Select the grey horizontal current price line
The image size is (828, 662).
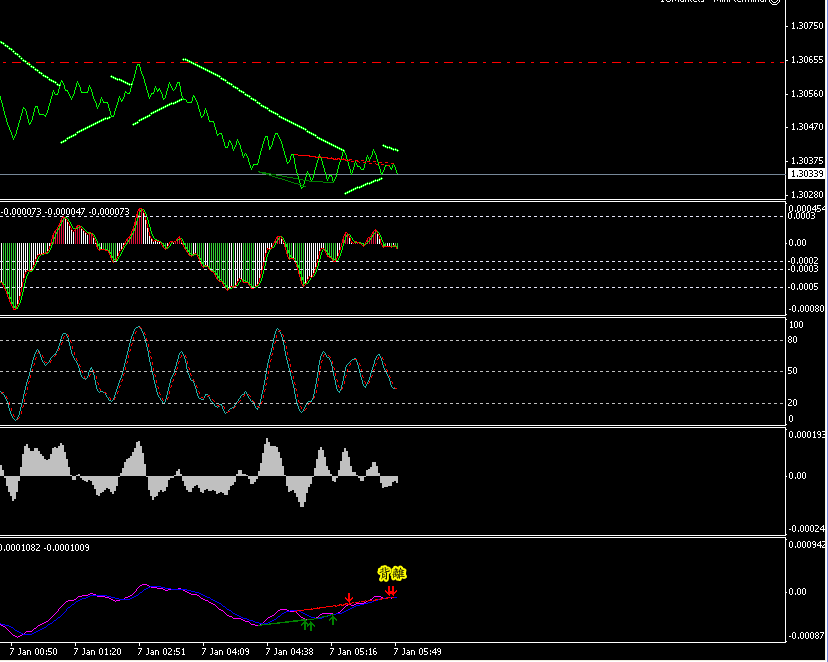tap(393, 174)
